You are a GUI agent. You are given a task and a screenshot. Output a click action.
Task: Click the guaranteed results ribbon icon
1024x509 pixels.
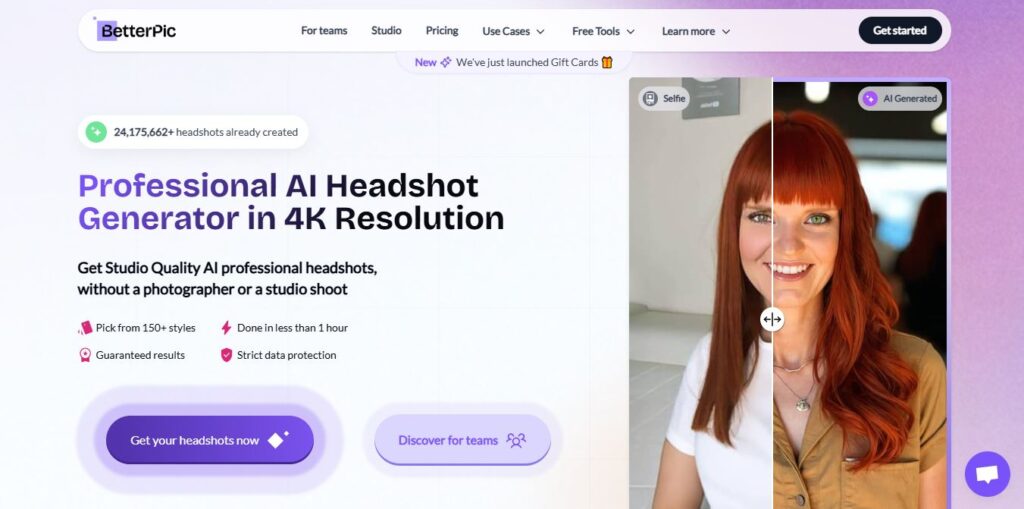[85, 355]
